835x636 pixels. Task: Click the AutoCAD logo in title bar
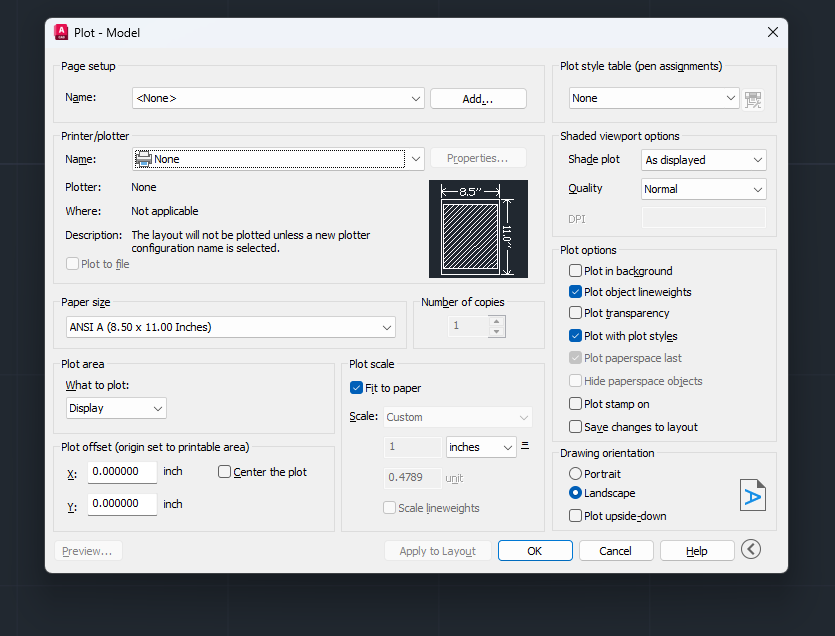[x=61, y=32]
